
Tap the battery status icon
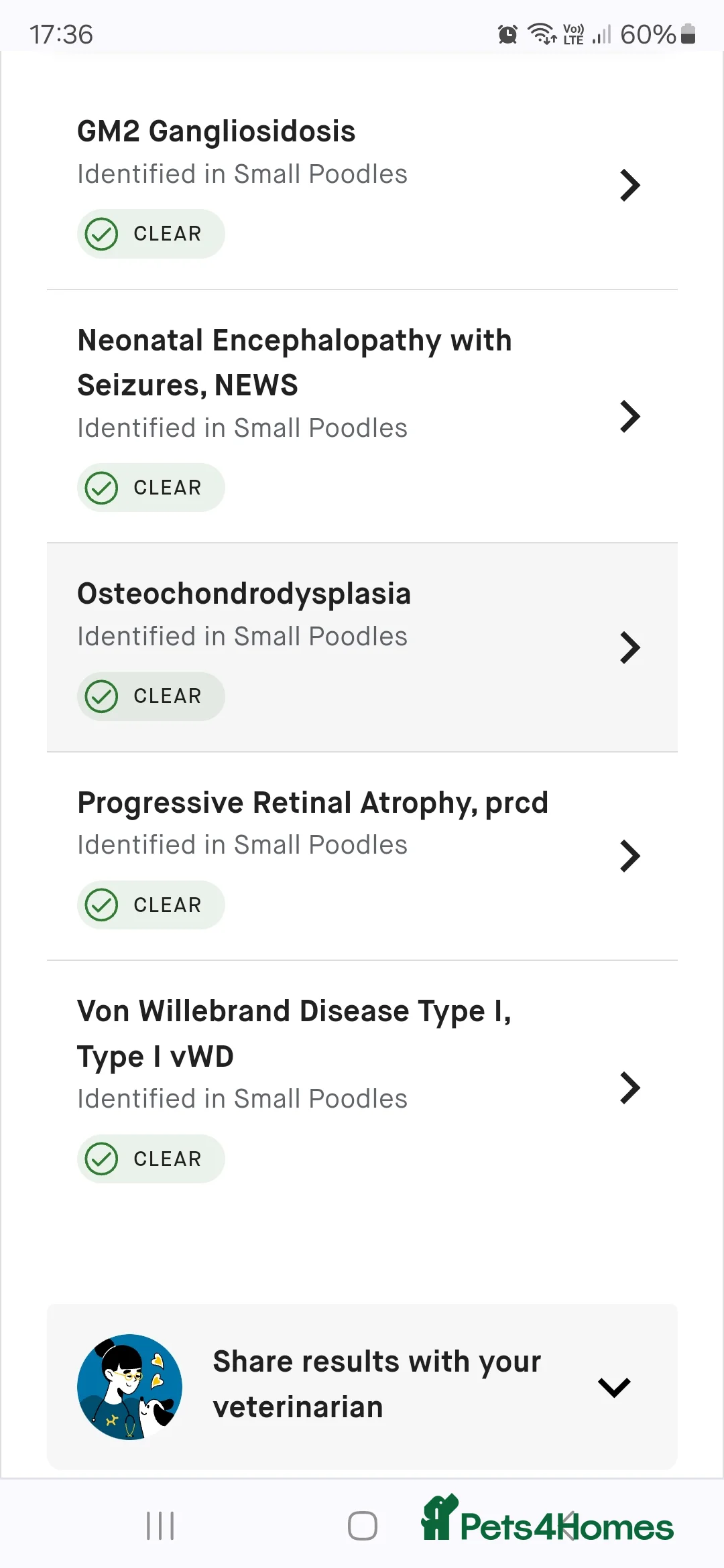688,34
